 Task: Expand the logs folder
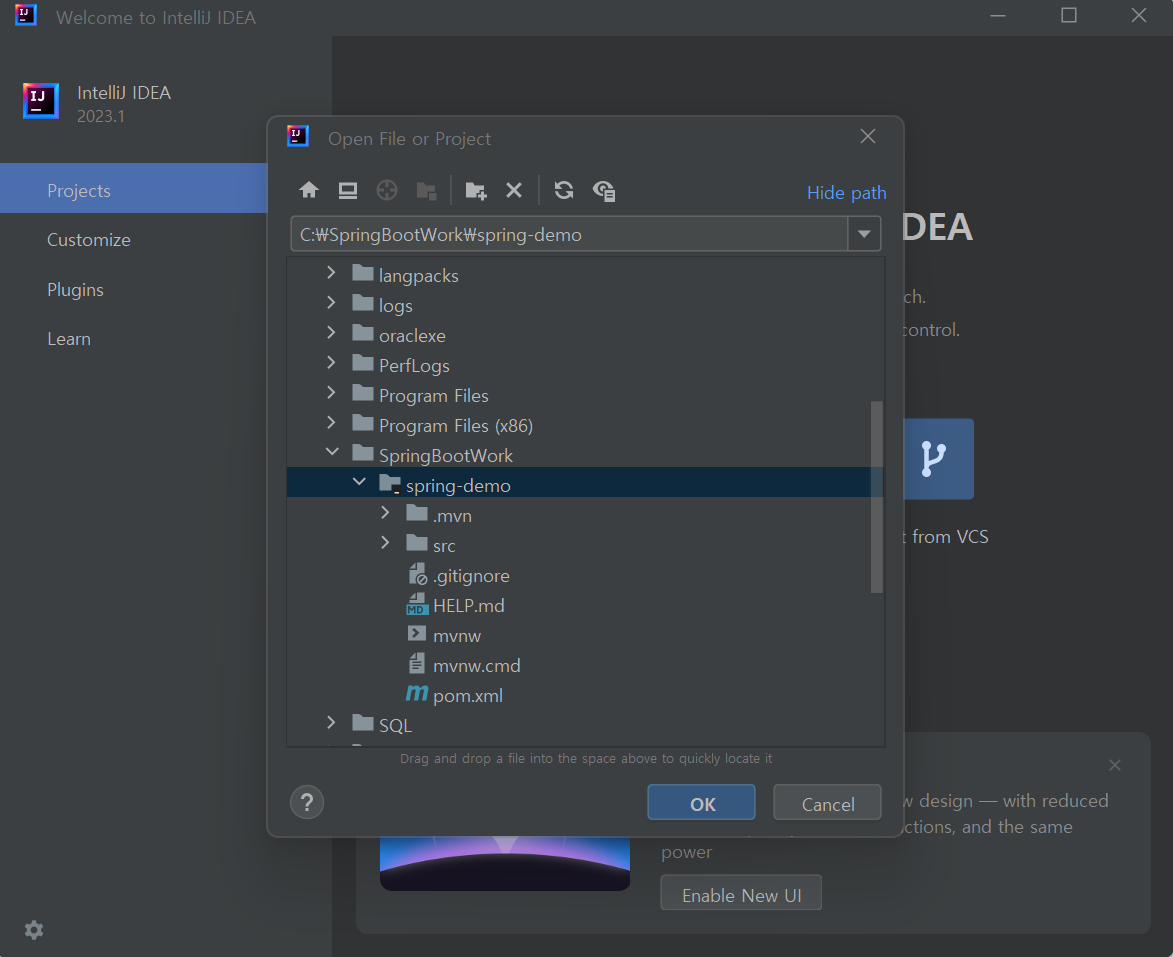coord(331,302)
